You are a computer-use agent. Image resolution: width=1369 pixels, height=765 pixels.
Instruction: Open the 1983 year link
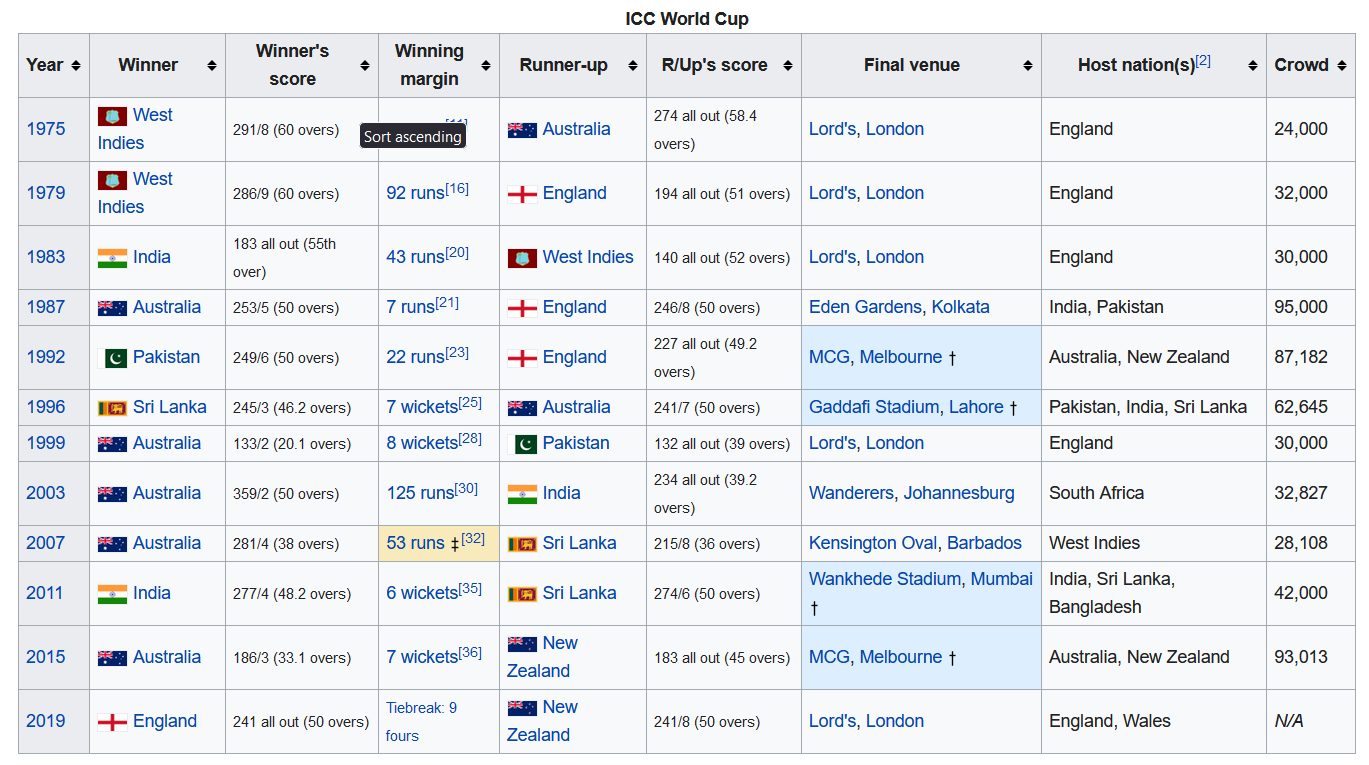coord(46,257)
